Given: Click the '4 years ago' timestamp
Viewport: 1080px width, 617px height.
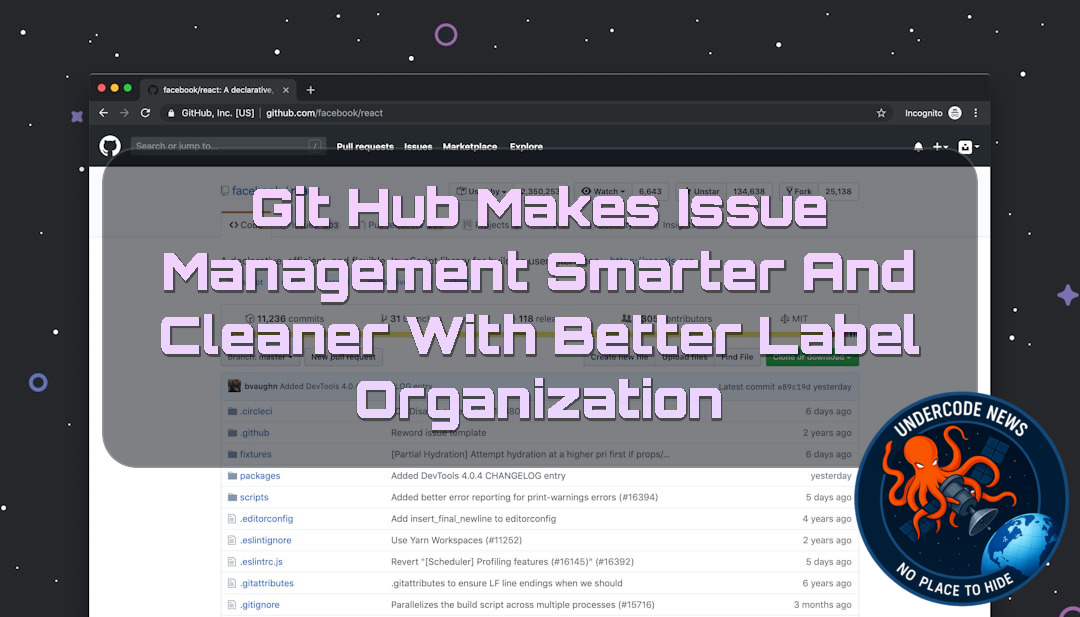Looking at the screenshot, I should click(x=827, y=519).
